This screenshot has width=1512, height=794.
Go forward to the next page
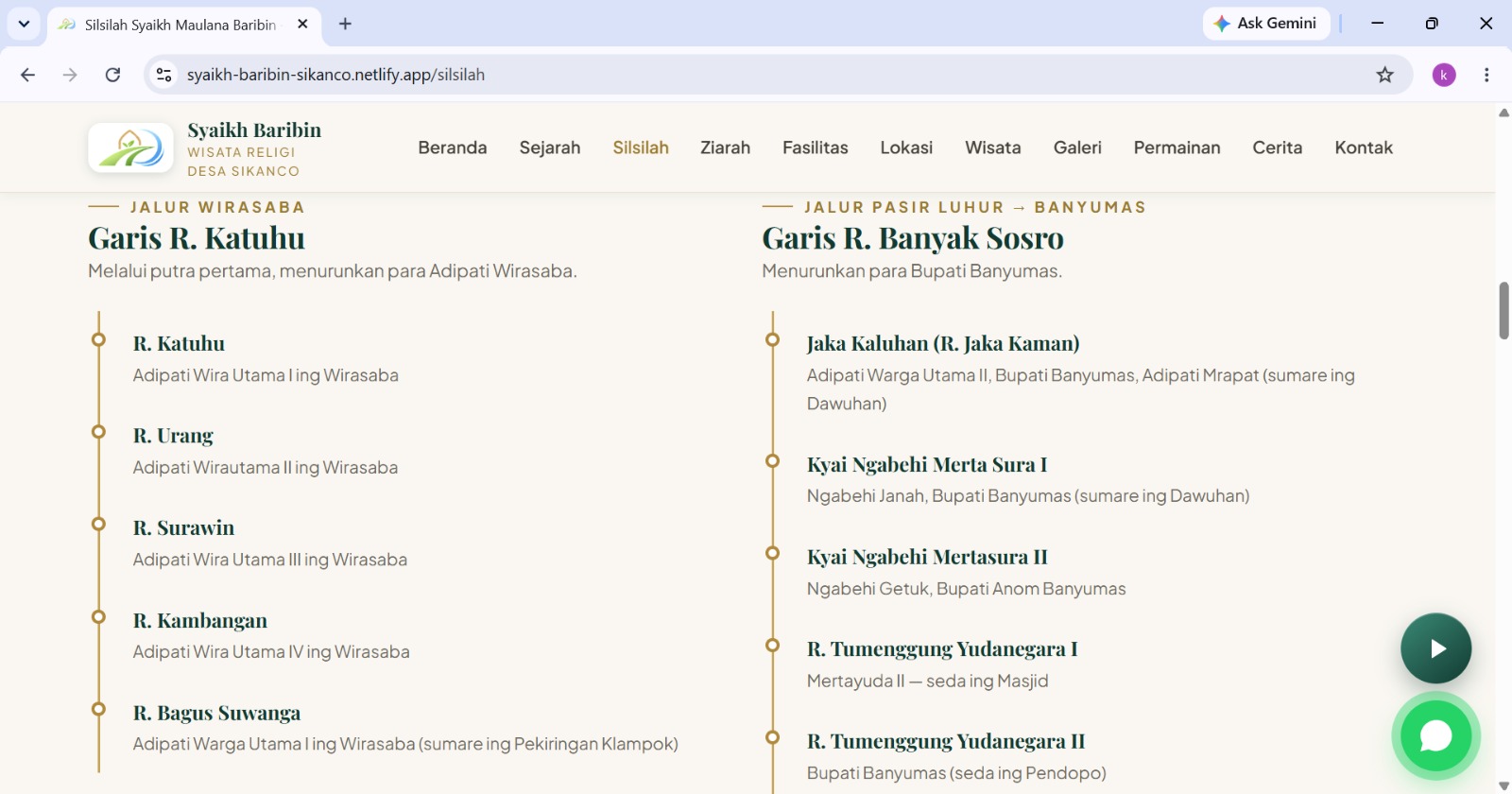pyautogui.click(x=70, y=75)
